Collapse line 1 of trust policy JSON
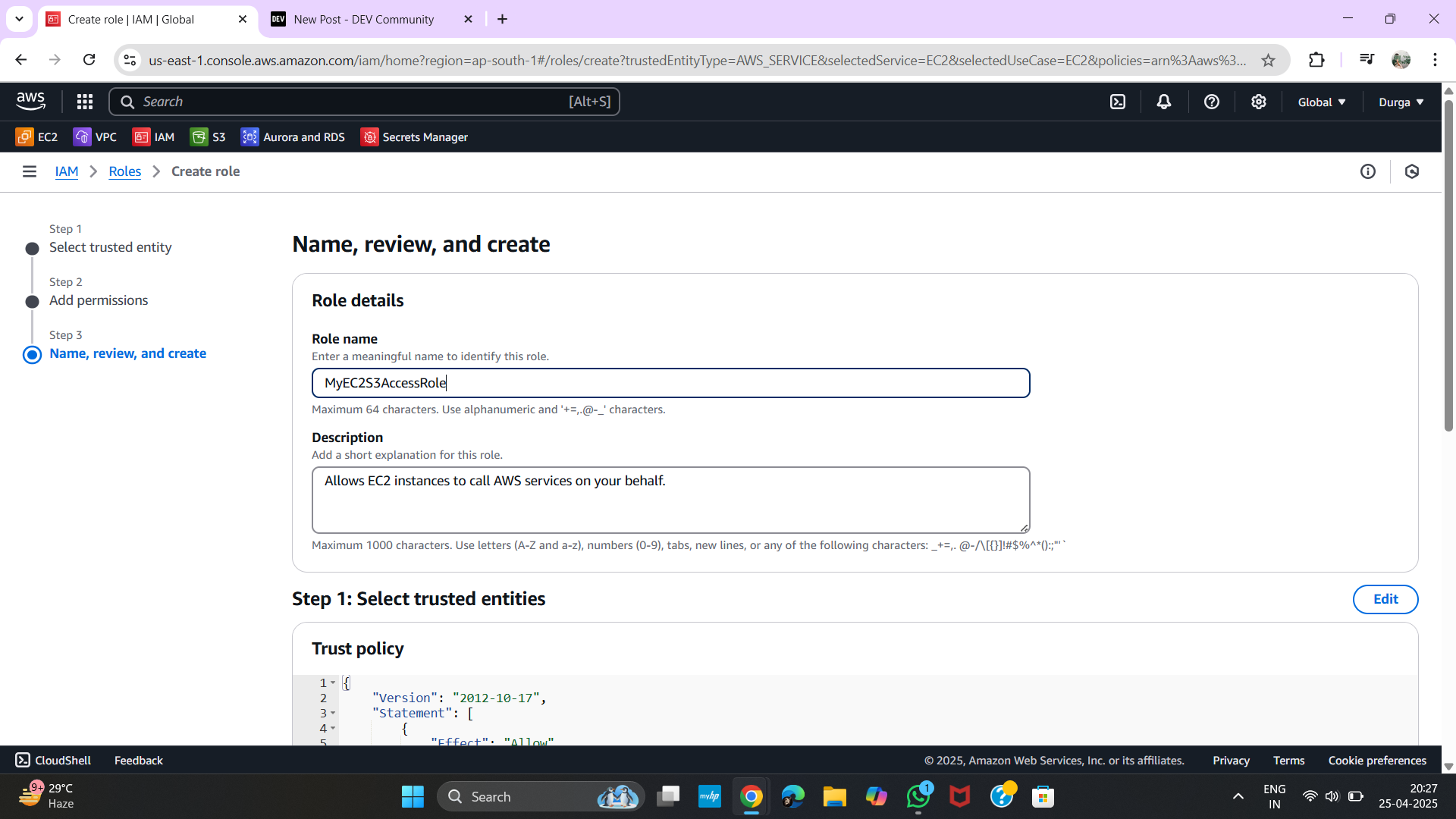The height and width of the screenshot is (819, 1456). coord(332,682)
